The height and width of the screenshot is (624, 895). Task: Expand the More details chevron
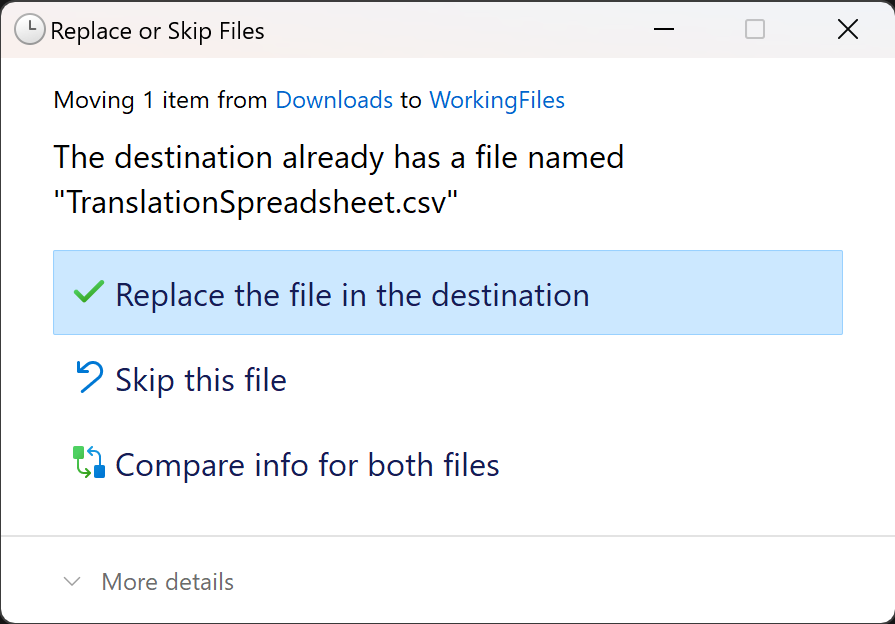[72, 582]
